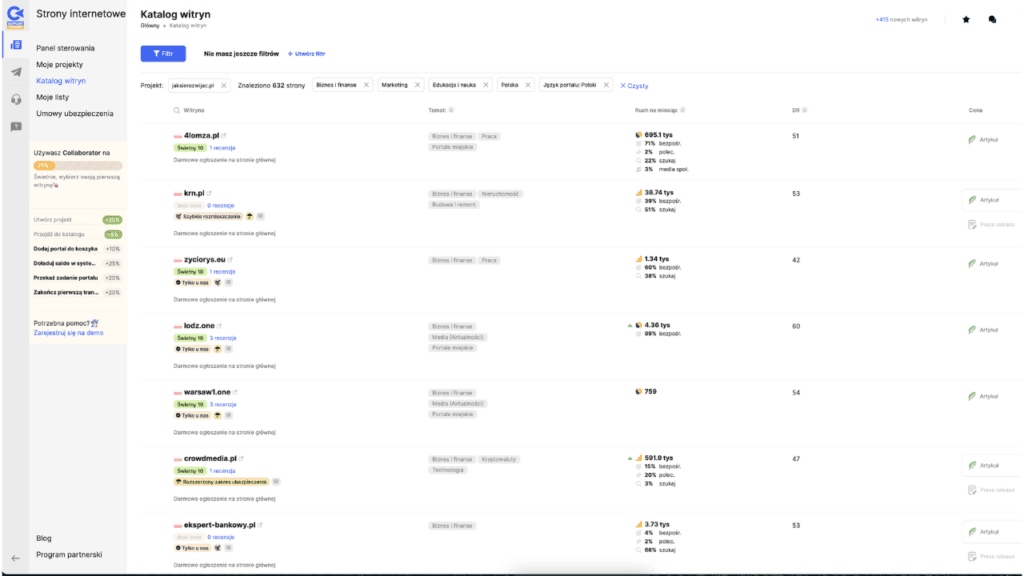The width and height of the screenshot is (1024, 576).
Task: Open Moje listy menu item
Action: (x=52, y=97)
